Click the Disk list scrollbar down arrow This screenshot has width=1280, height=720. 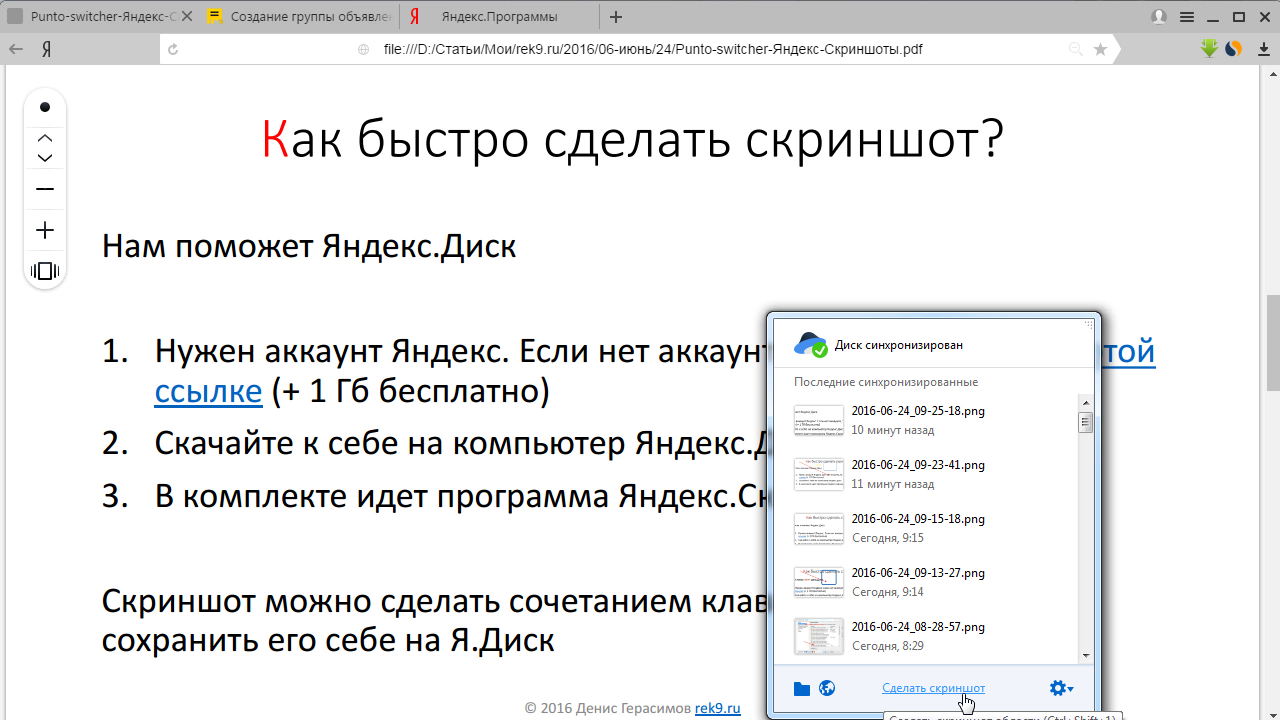click(1085, 655)
